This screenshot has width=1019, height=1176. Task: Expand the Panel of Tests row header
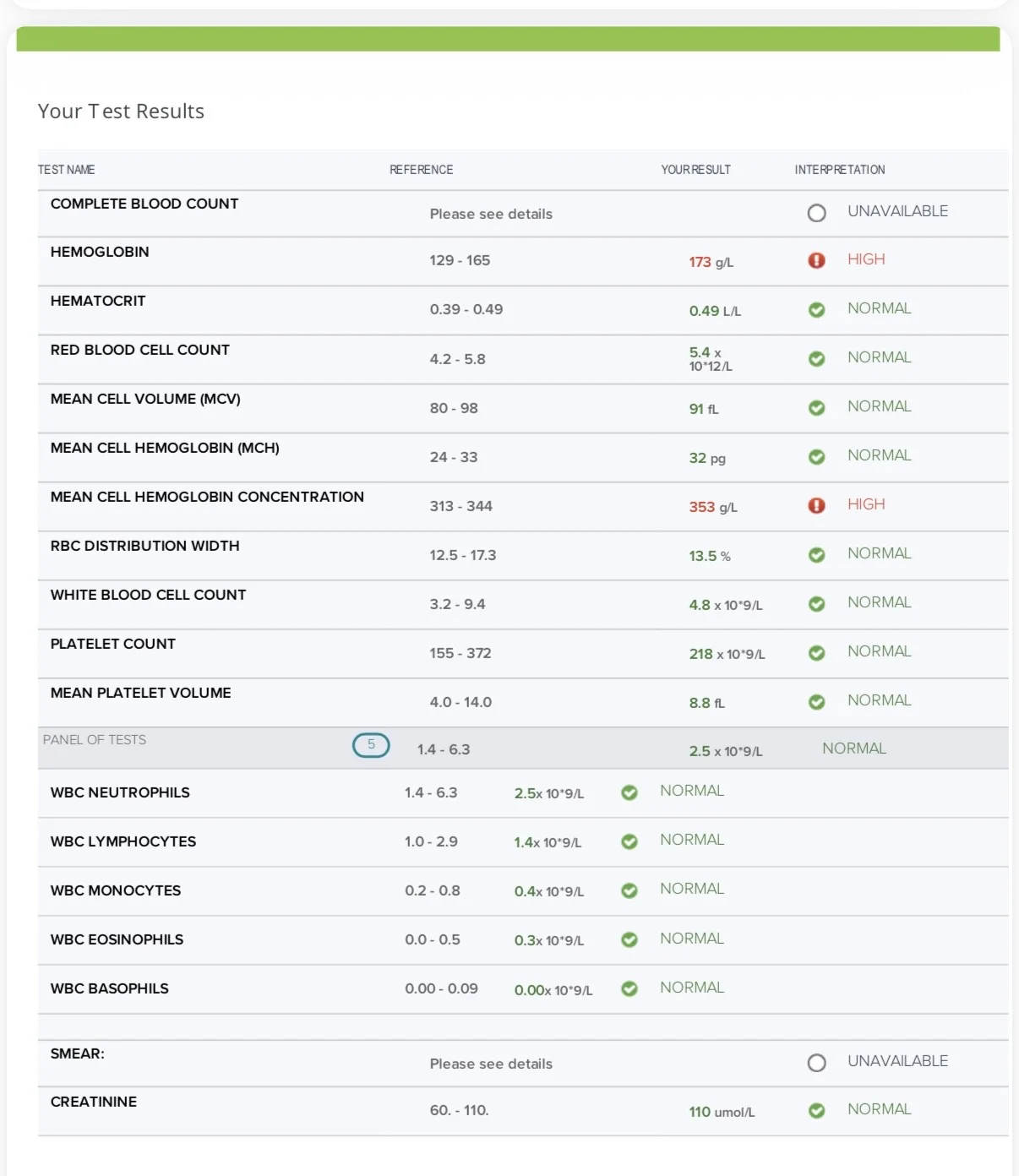click(523, 748)
